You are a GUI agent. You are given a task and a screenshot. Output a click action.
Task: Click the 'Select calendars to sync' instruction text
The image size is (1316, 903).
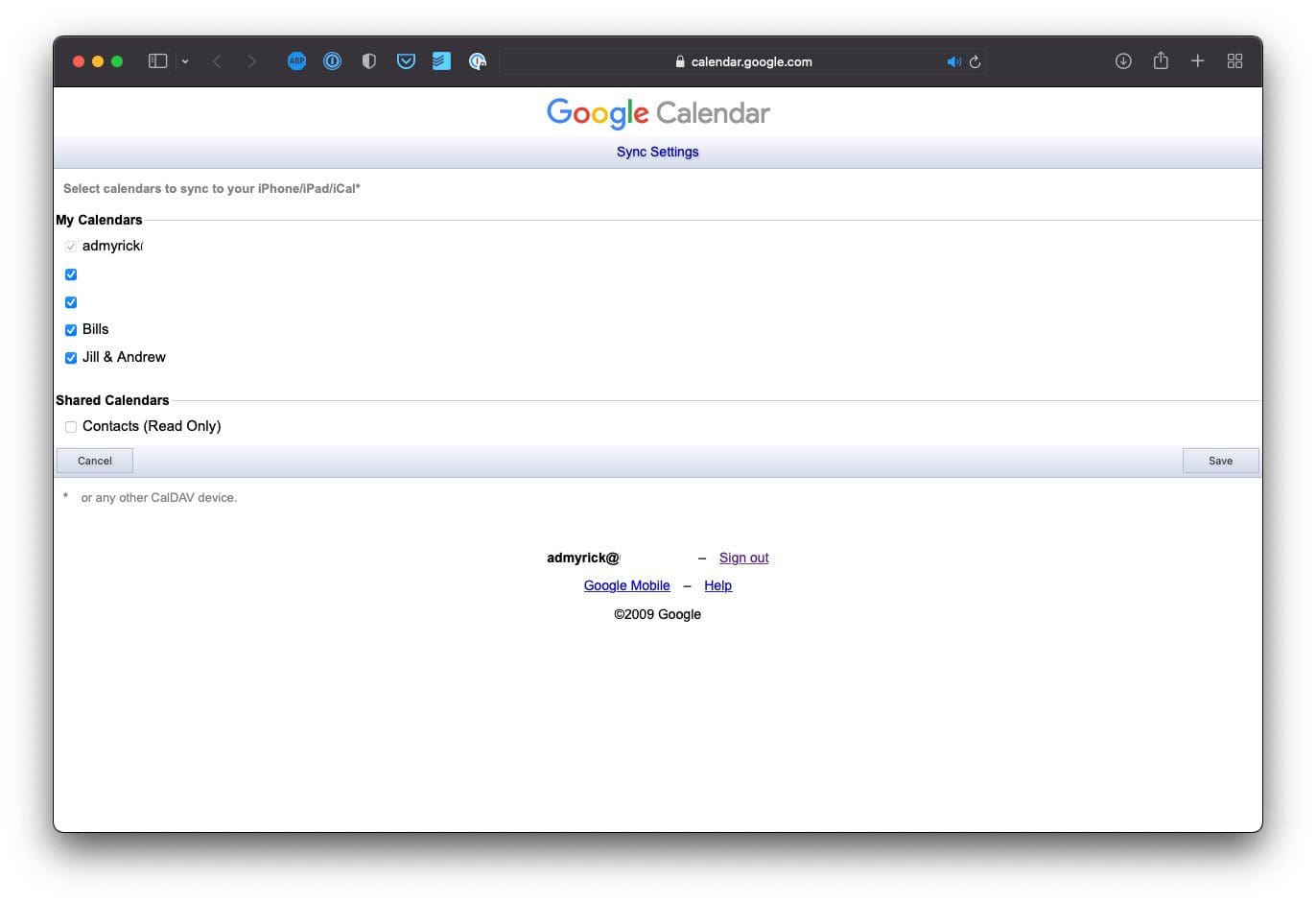[212, 188]
